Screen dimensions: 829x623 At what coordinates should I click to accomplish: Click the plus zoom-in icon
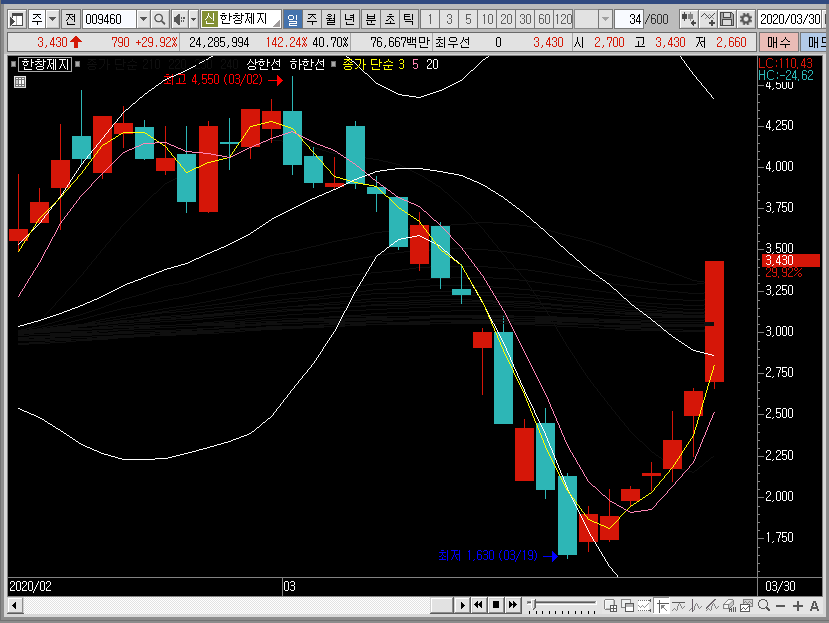pos(798,606)
